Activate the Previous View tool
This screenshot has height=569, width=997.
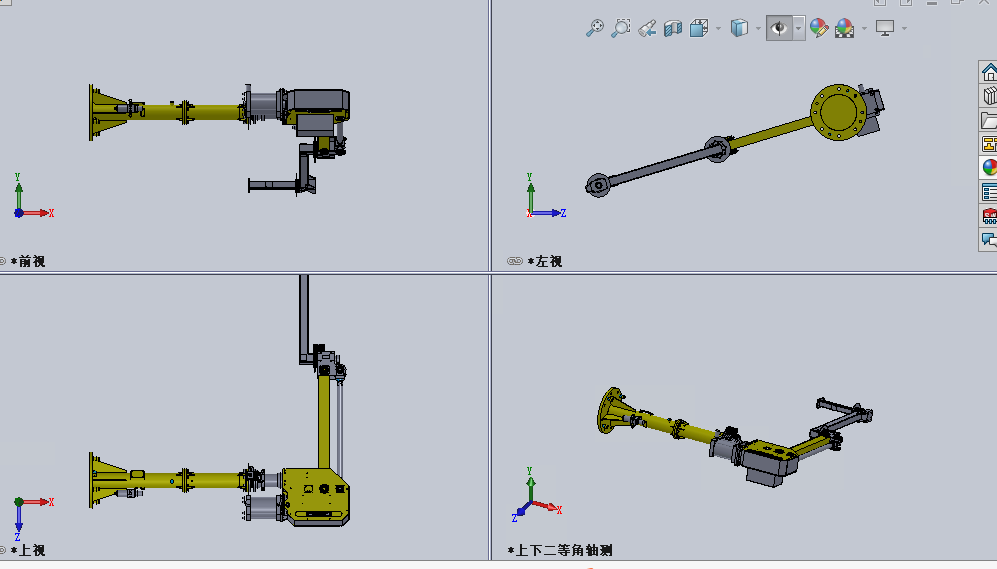tap(647, 29)
